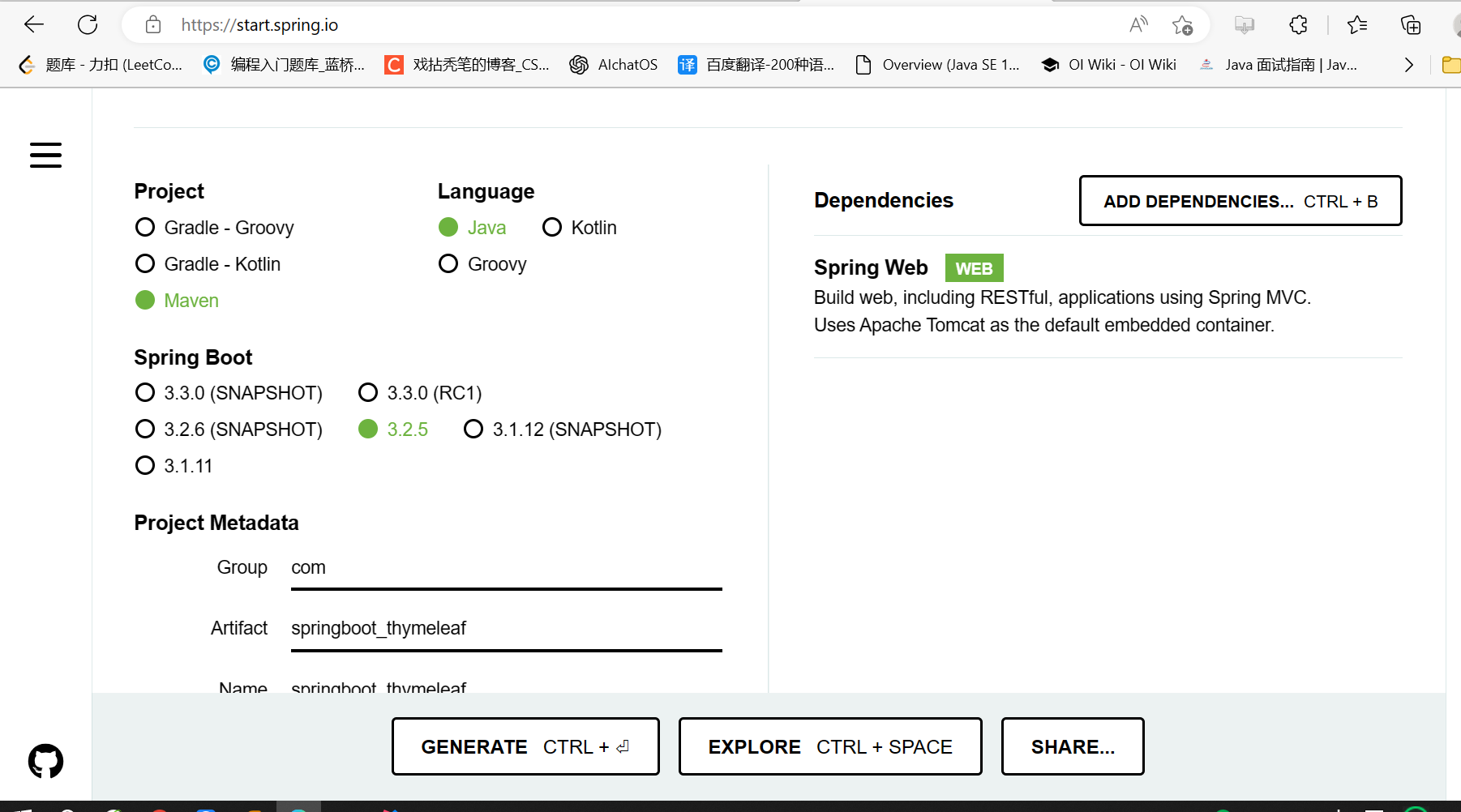Viewport: 1461px width, 812px height.
Task: Reload the start.spring.io page
Action: (x=88, y=24)
